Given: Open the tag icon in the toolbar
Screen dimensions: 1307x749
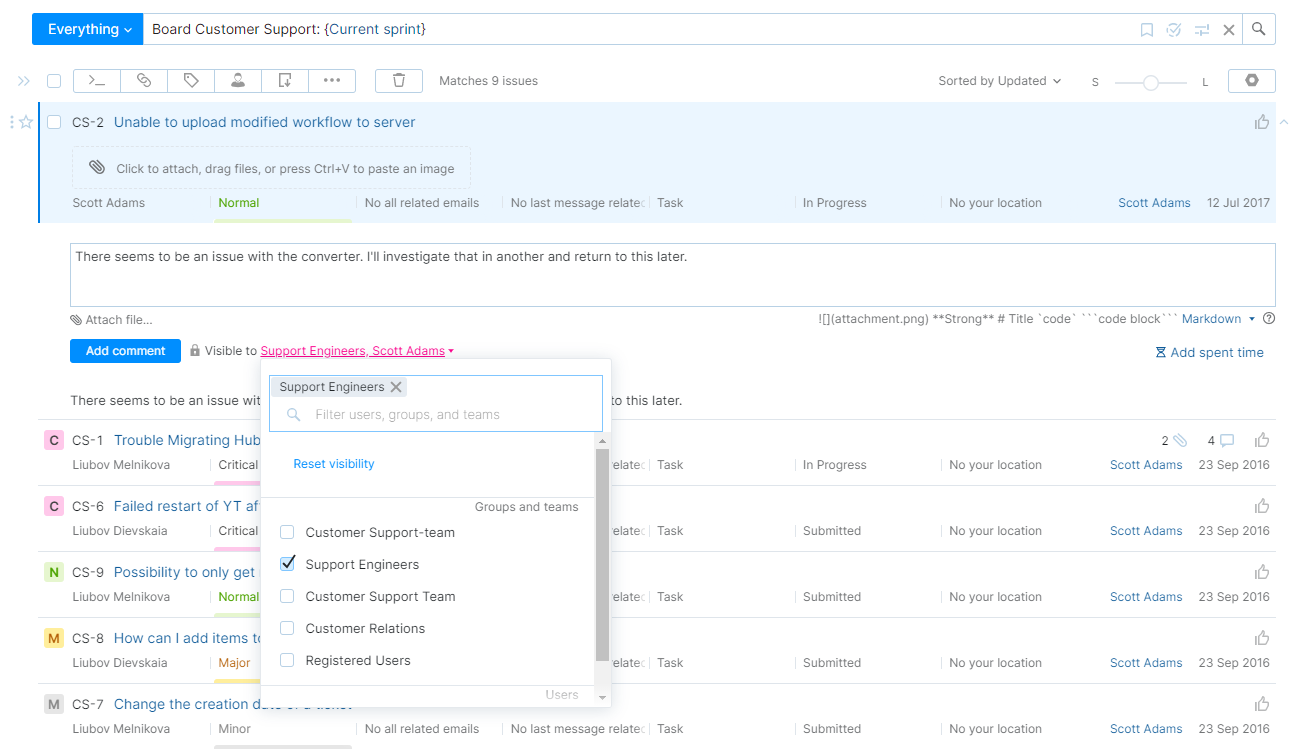Looking at the screenshot, I should click(x=191, y=80).
